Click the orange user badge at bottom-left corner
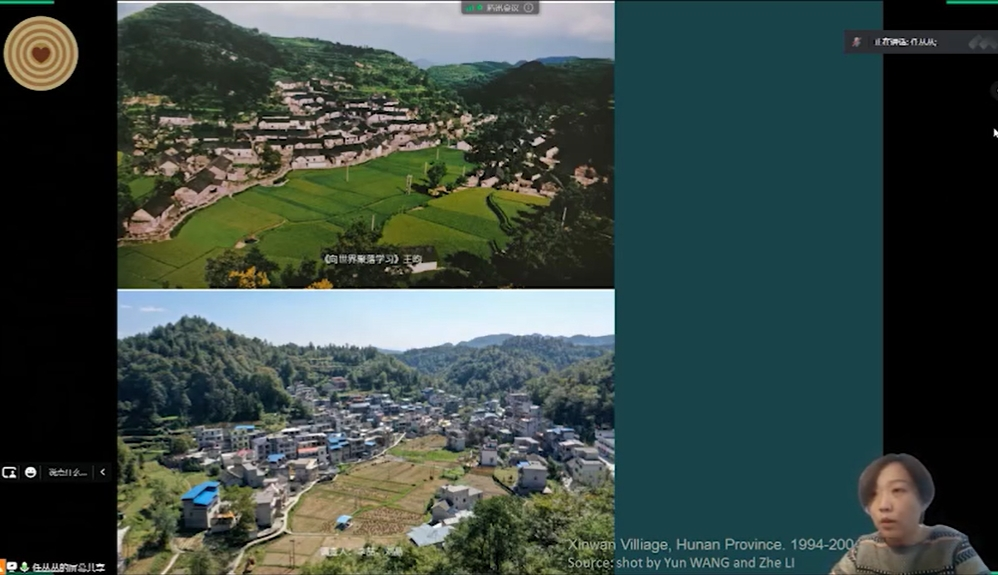The image size is (998, 575). pos(2,567)
